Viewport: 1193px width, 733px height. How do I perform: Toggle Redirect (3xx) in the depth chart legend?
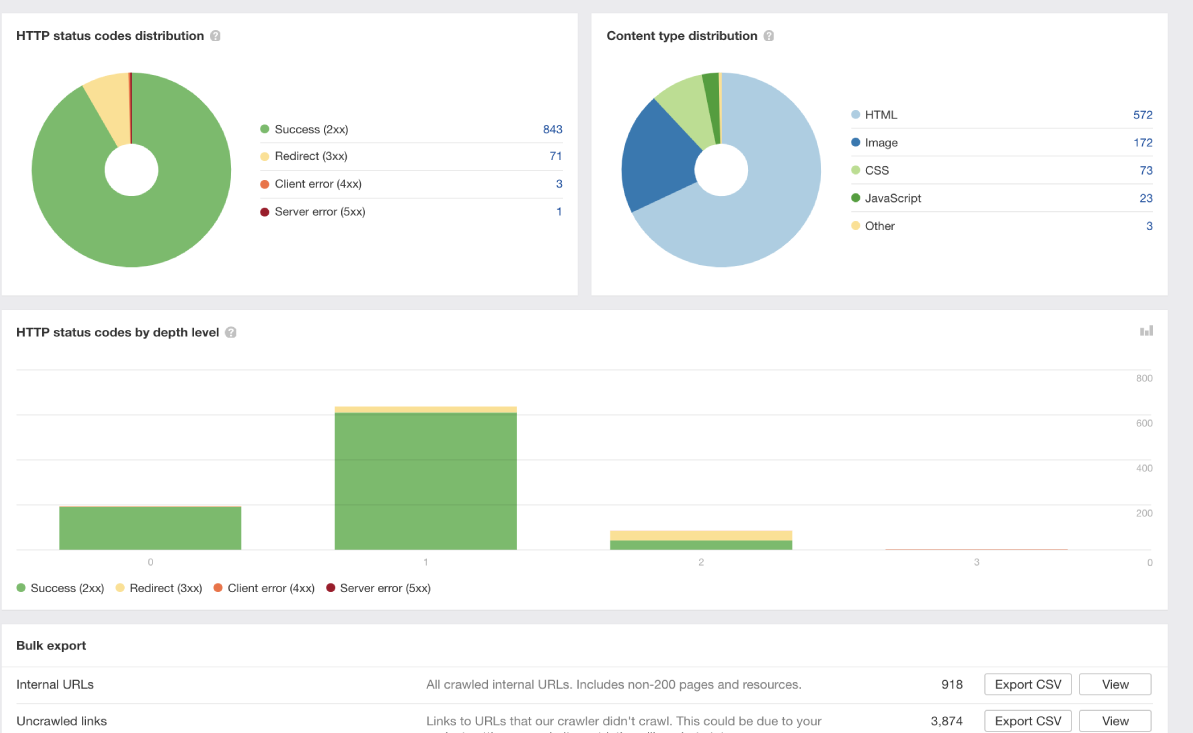[159, 588]
